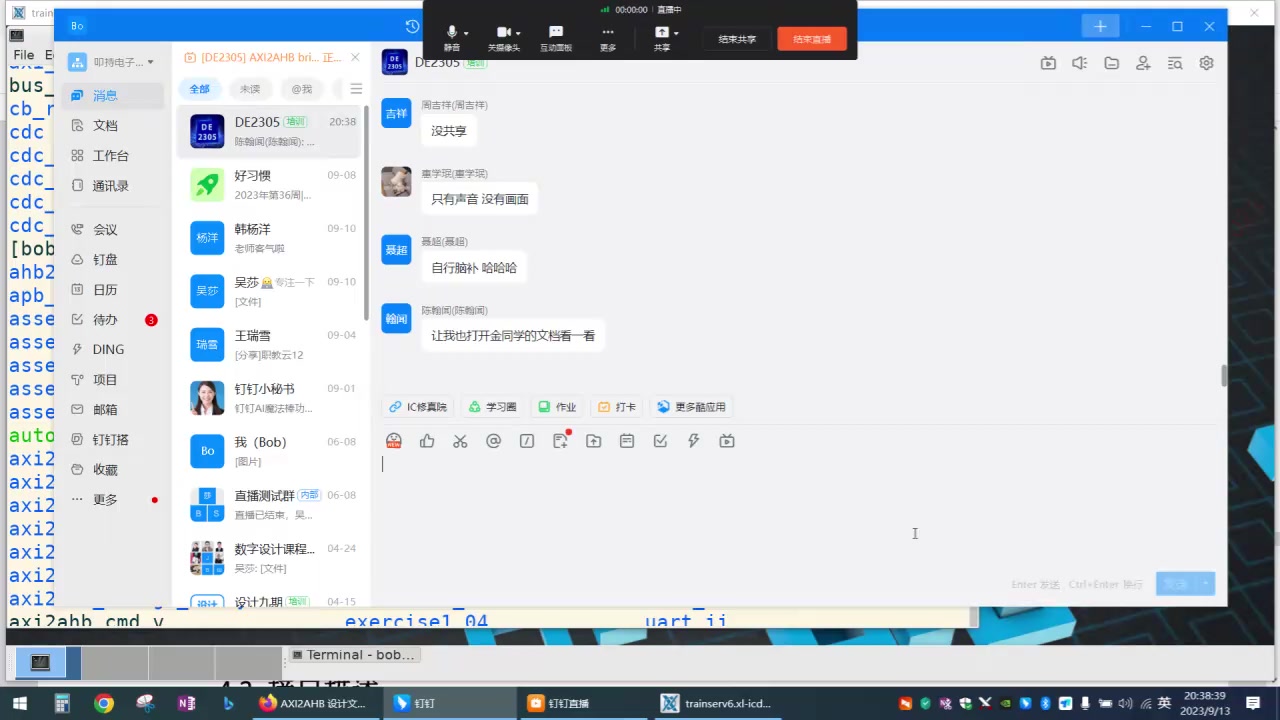Expand 更多 items in sidebar
The width and height of the screenshot is (1280, 720).
(113, 500)
